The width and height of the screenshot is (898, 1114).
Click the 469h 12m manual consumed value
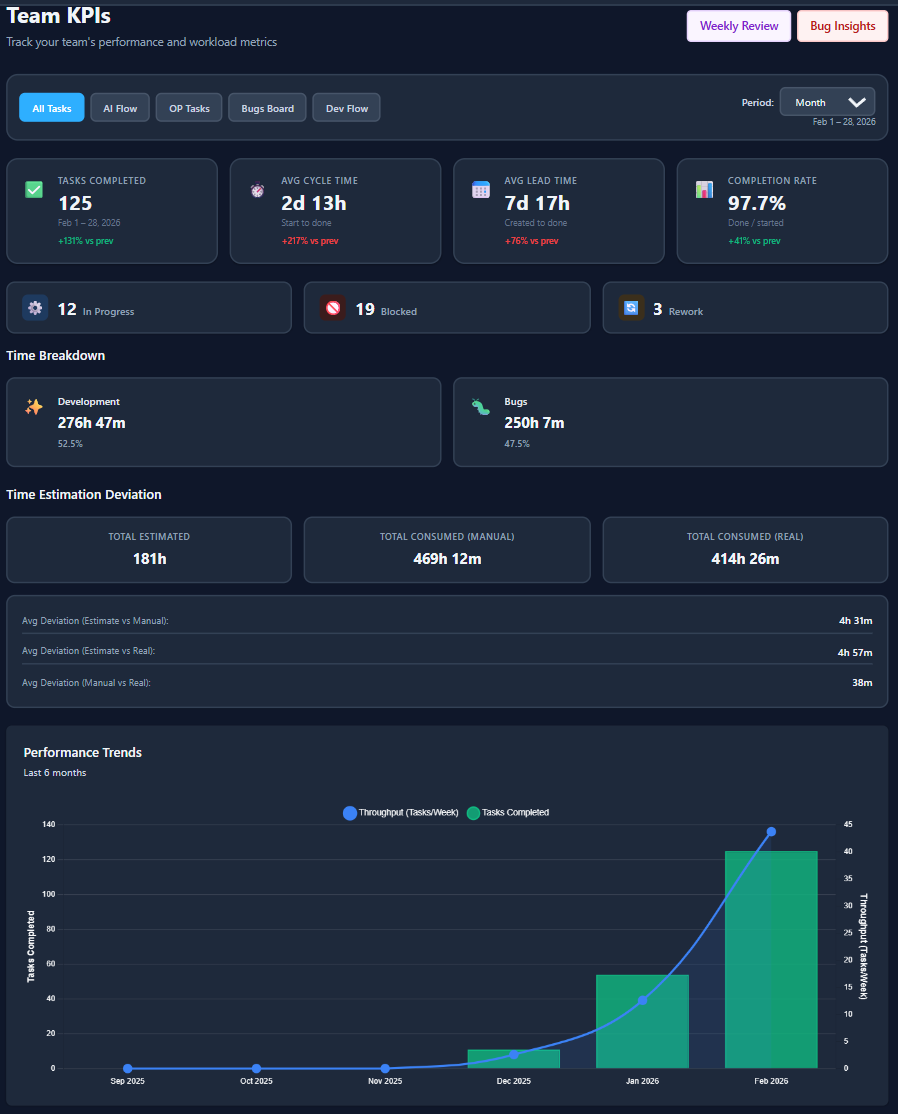(x=448, y=559)
